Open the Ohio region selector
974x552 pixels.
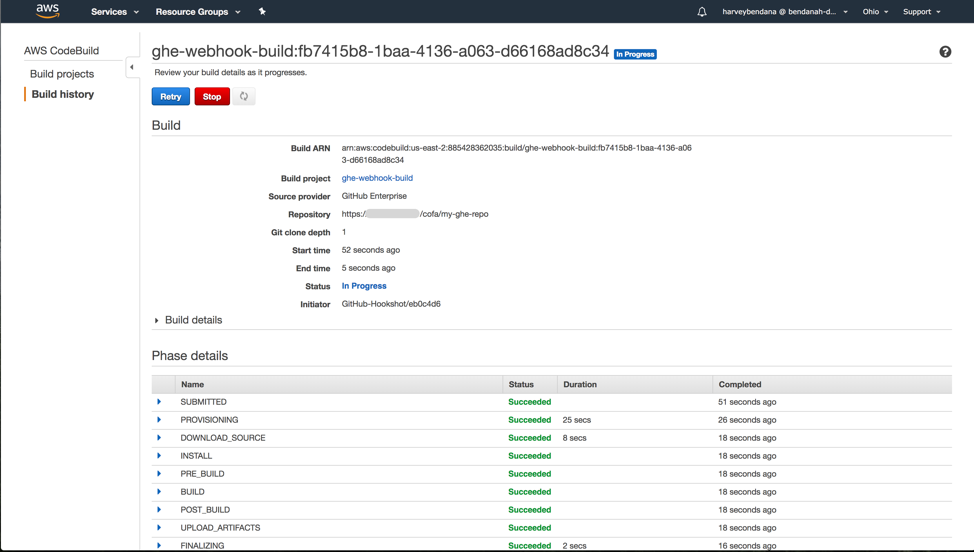pos(875,11)
